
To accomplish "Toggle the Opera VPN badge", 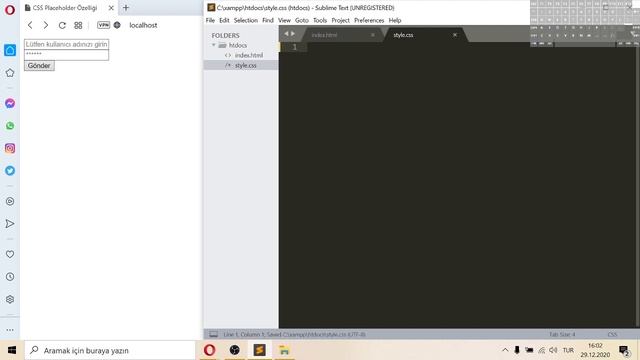I will pos(104,25).
